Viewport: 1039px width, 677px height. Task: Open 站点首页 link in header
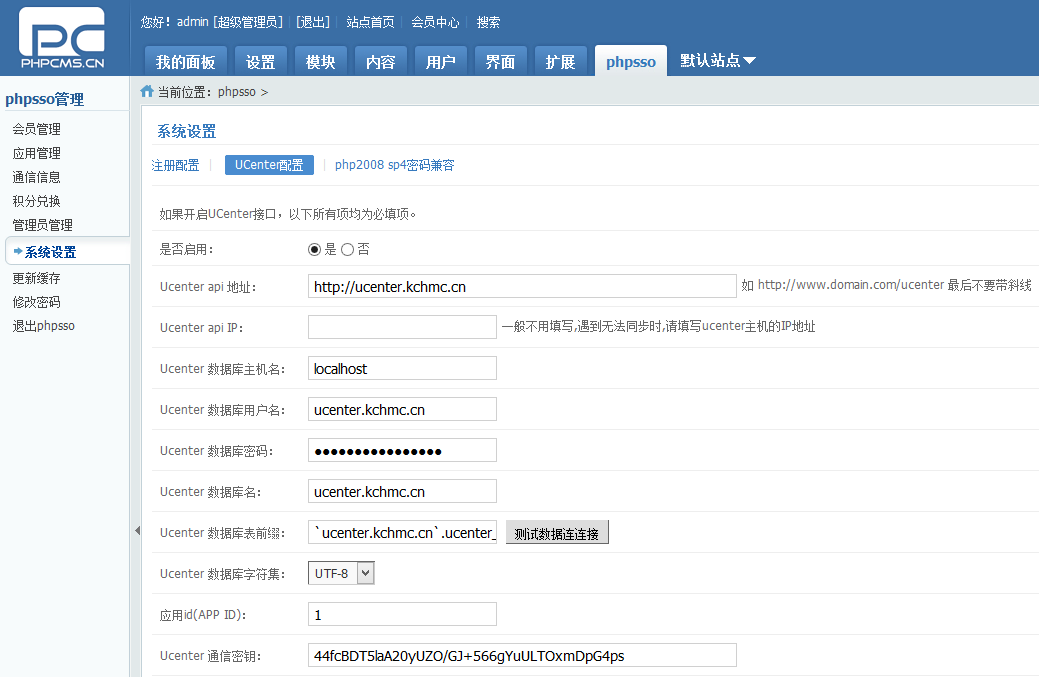pos(370,22)
